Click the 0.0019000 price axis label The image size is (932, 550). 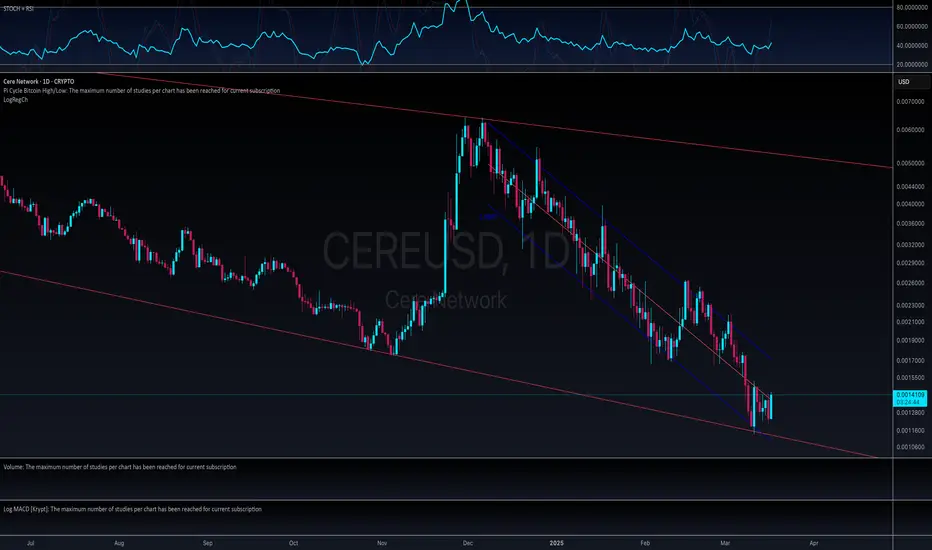[x=910, y=341]
